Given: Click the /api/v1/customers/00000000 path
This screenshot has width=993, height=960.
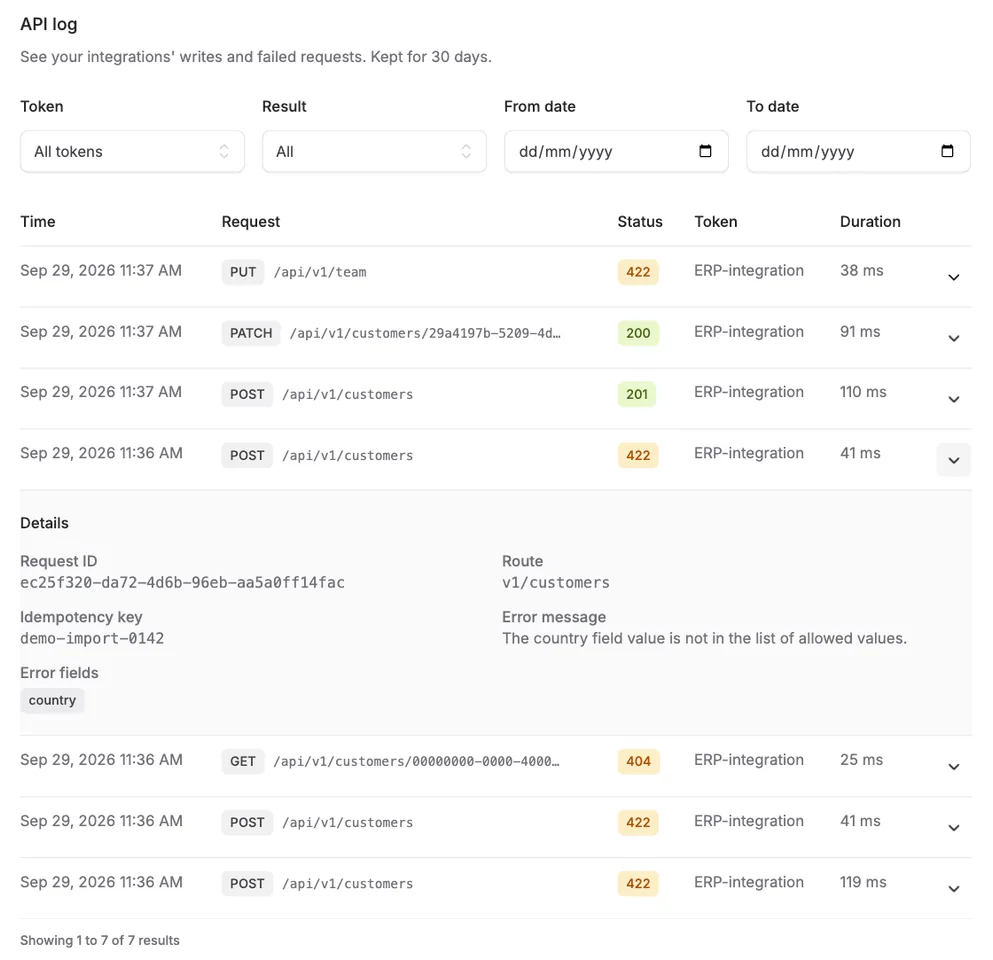Looking at the screenshot, I should point(416,761).
